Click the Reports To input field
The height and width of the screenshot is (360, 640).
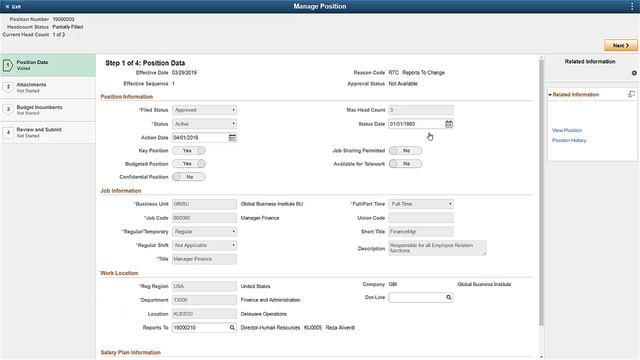(200, 327)
